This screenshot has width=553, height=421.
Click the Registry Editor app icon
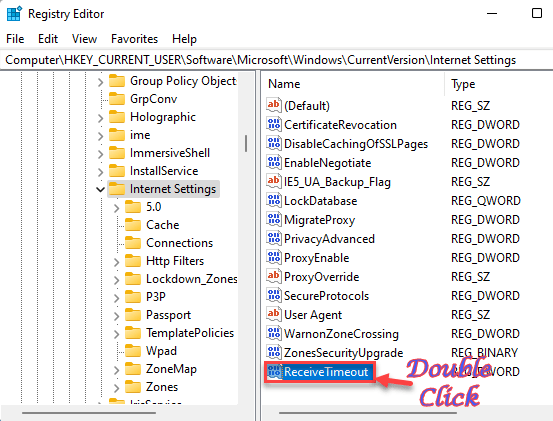[14, 14]
